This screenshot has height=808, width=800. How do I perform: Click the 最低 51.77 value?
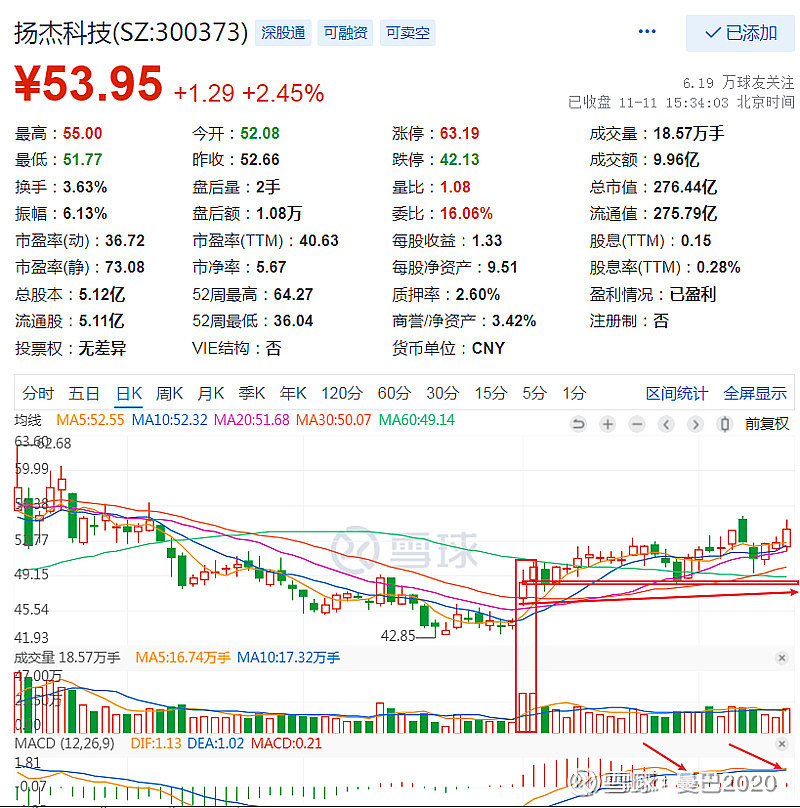[x=82, y=160]
